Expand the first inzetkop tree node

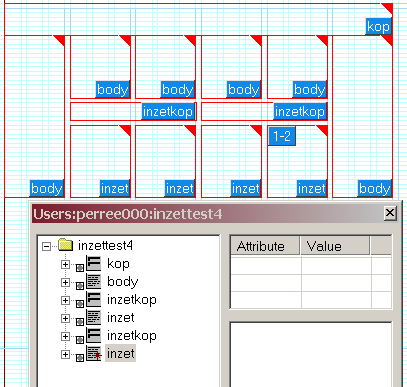[65, 301]
